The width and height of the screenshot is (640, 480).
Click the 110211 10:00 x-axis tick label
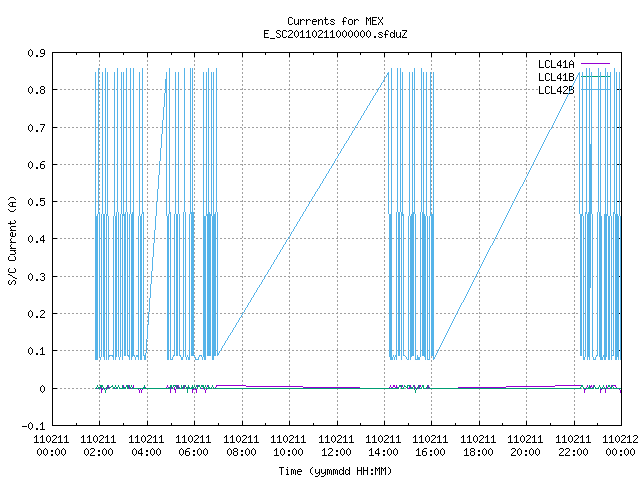point(288,446)
